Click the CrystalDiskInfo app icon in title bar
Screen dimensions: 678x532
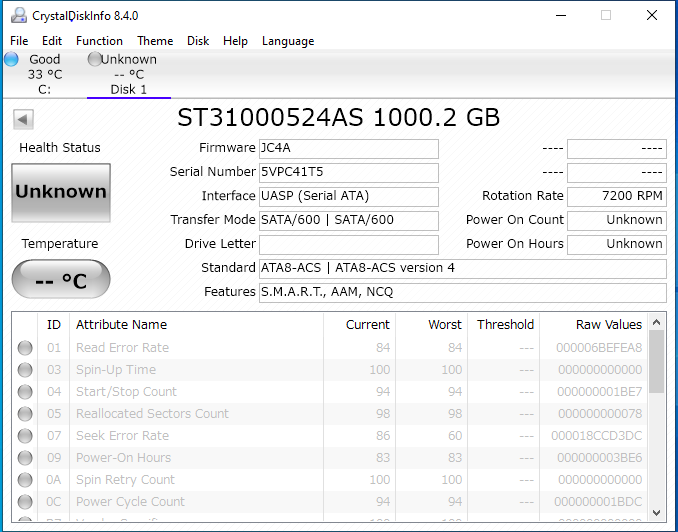pos(18,15)
